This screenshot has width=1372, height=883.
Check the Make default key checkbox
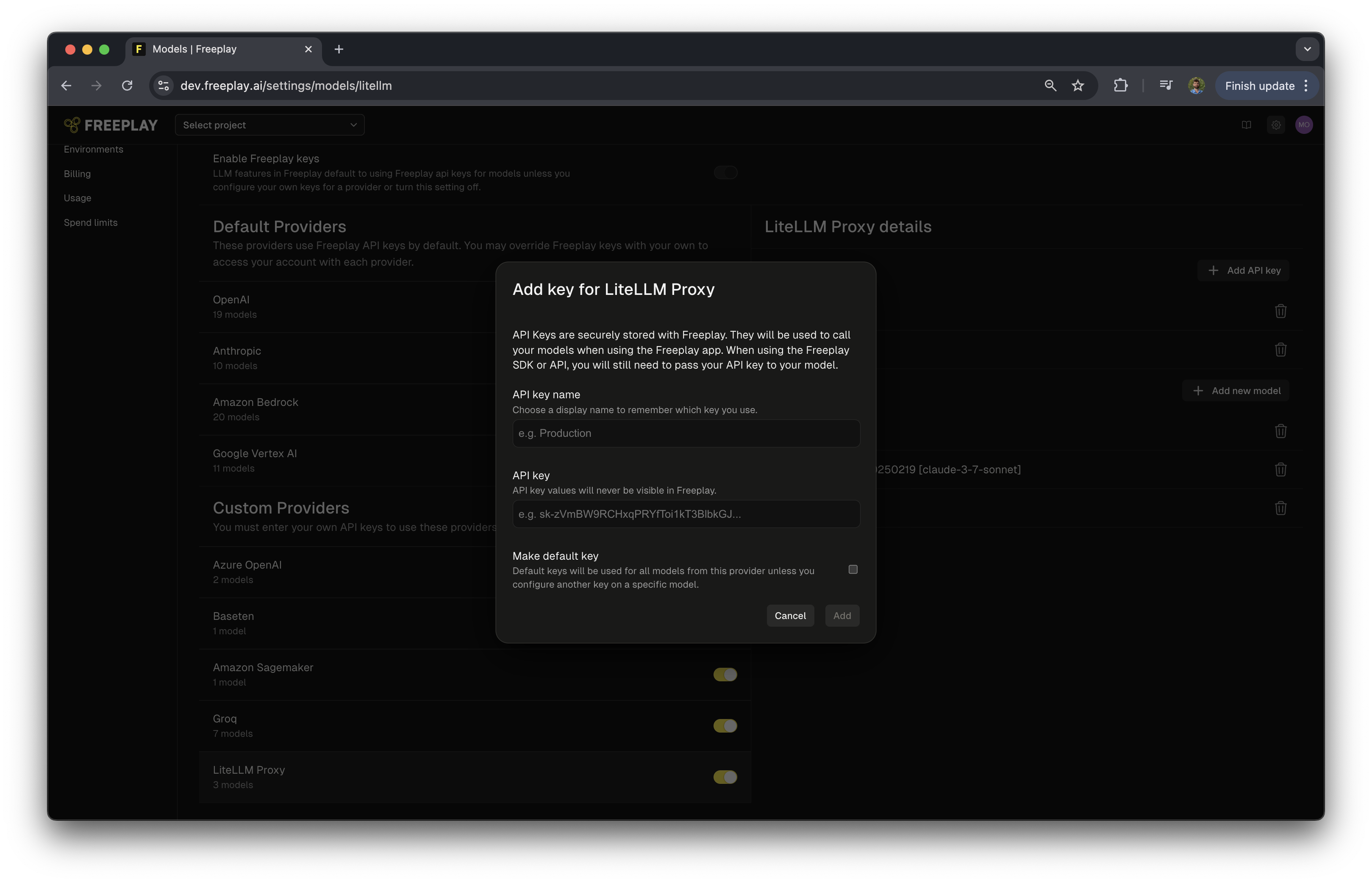(853, 569)
